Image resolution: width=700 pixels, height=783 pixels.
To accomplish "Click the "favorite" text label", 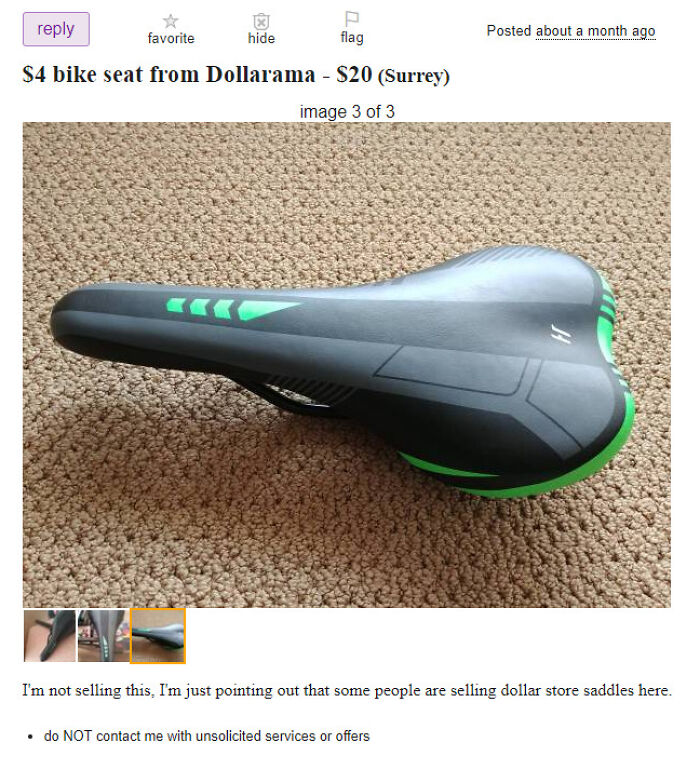I will [x=171, y=38].
